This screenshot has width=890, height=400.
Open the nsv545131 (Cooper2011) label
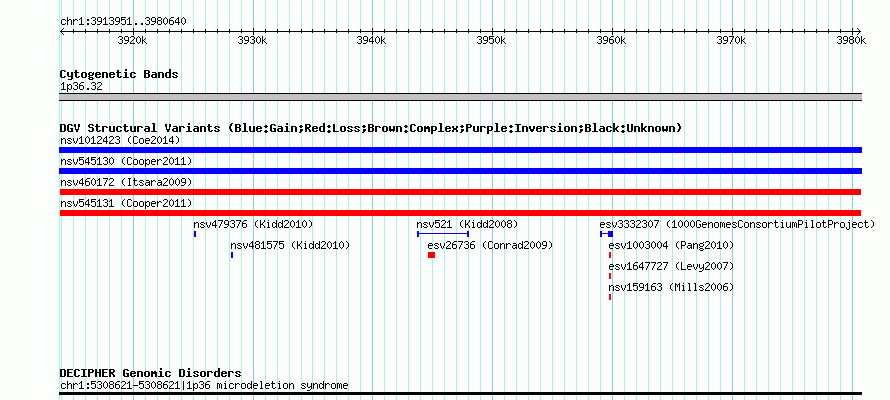[x=126, y=203]
